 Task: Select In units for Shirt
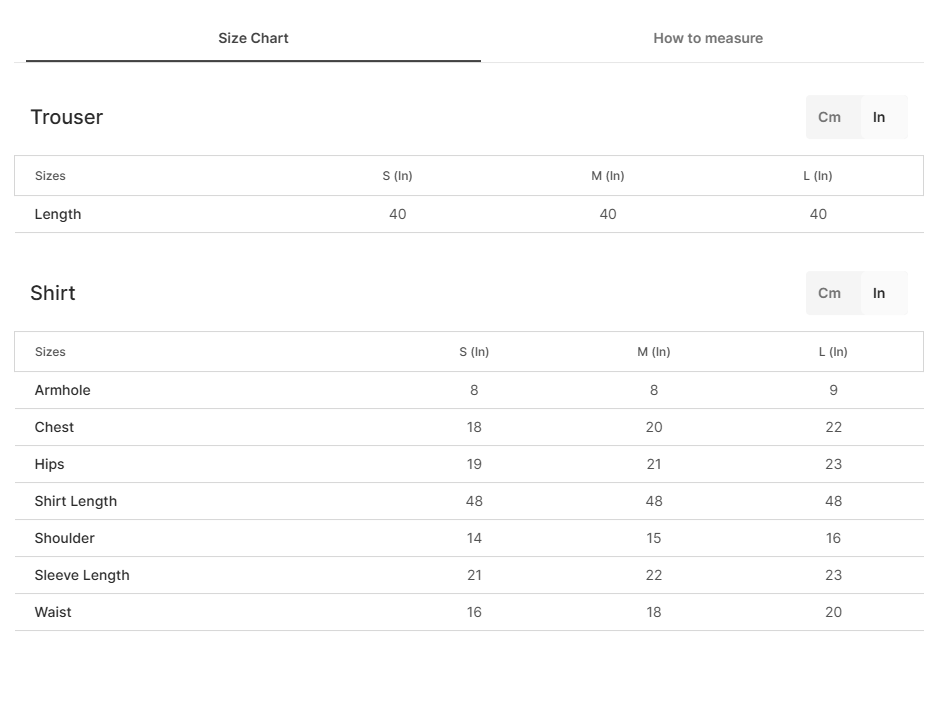pyautogui.click(x=879, y=293)
